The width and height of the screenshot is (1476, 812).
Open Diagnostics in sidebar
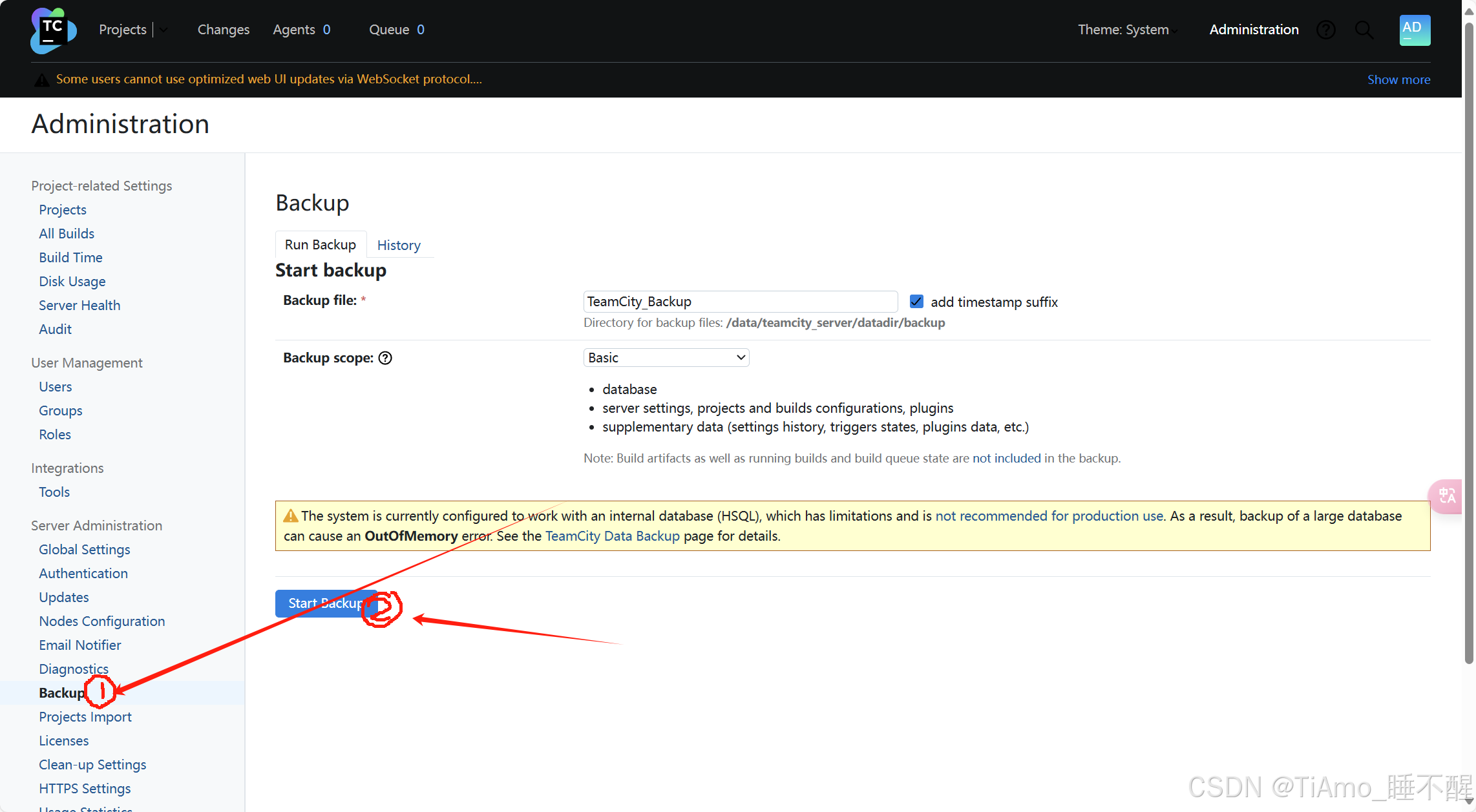[73, 669]
